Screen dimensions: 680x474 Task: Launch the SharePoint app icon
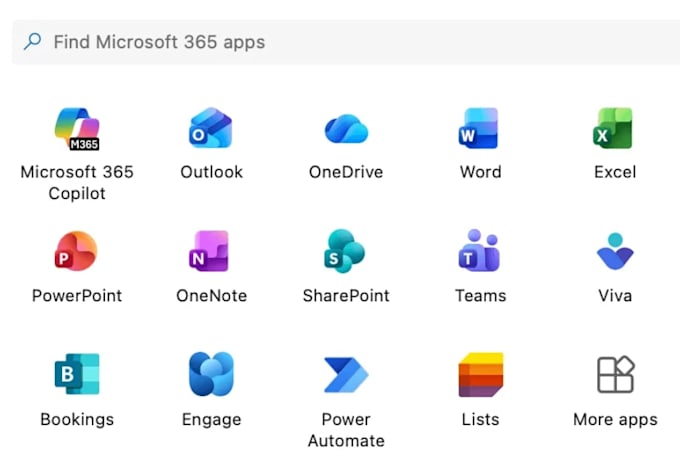(345, 251)
